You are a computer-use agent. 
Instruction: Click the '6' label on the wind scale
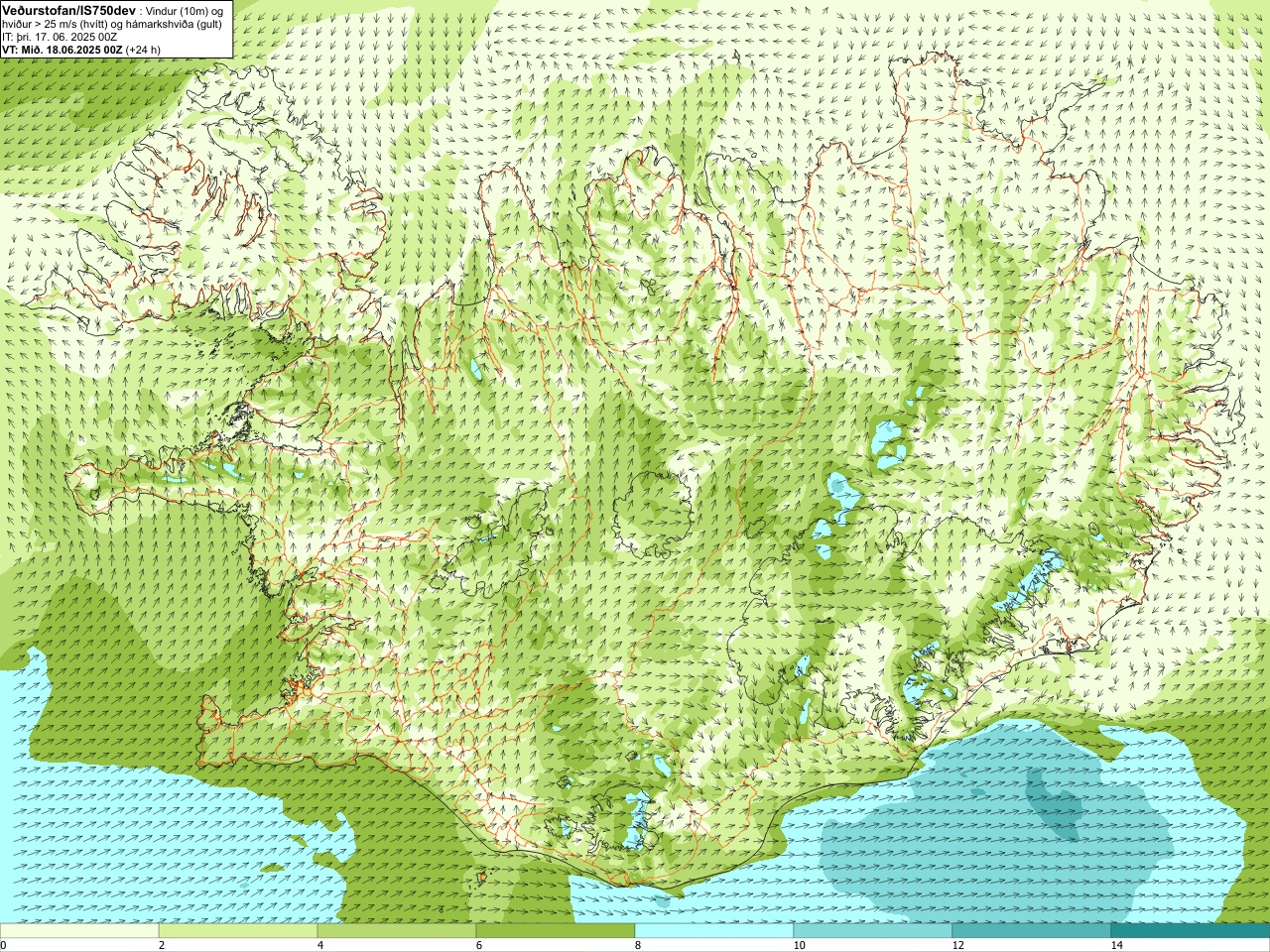point(479,945)
